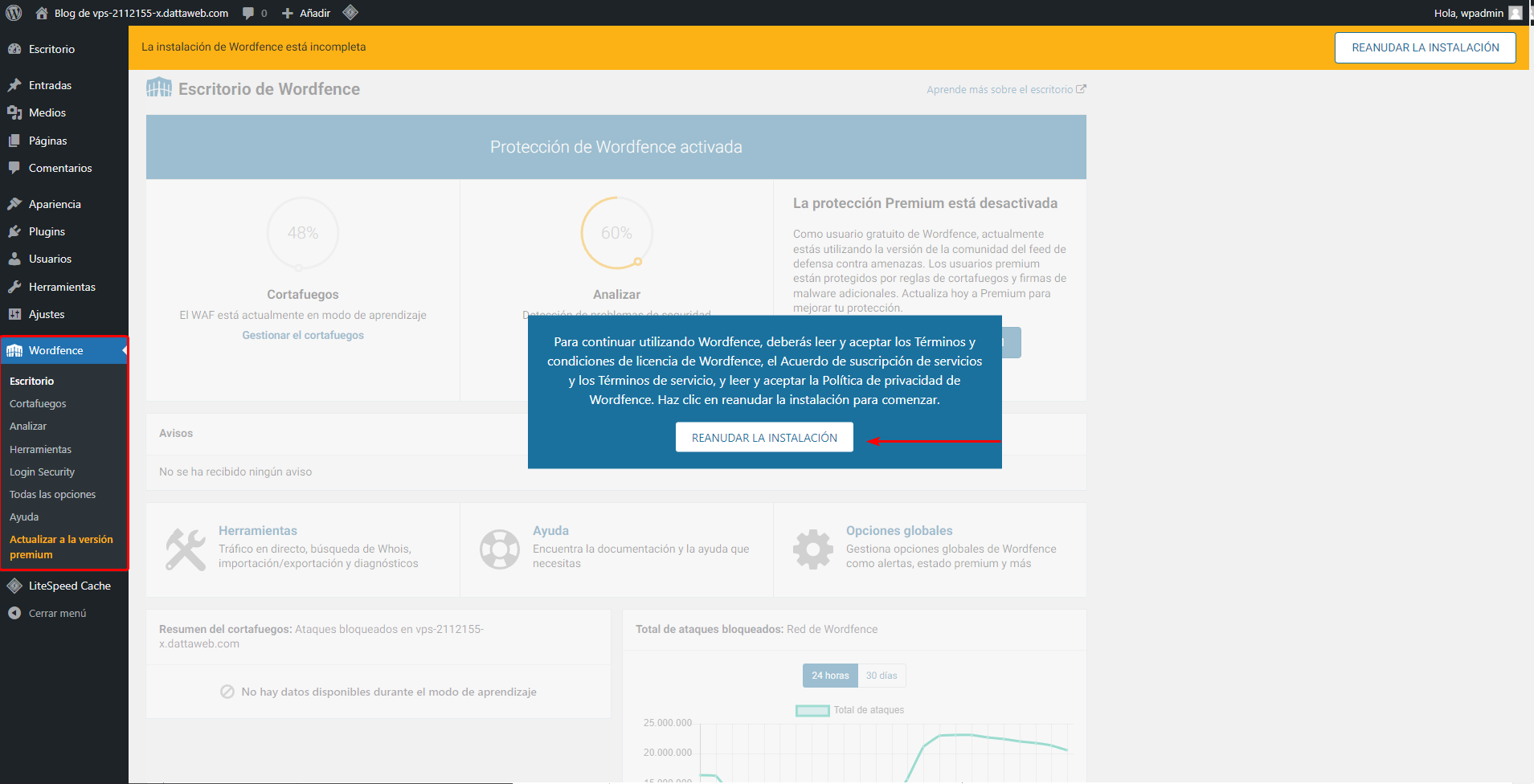This screenshot has width=1534, height=784.
Task: Open Analizar in the Wordfence submenu
Action: click(28, 426)
